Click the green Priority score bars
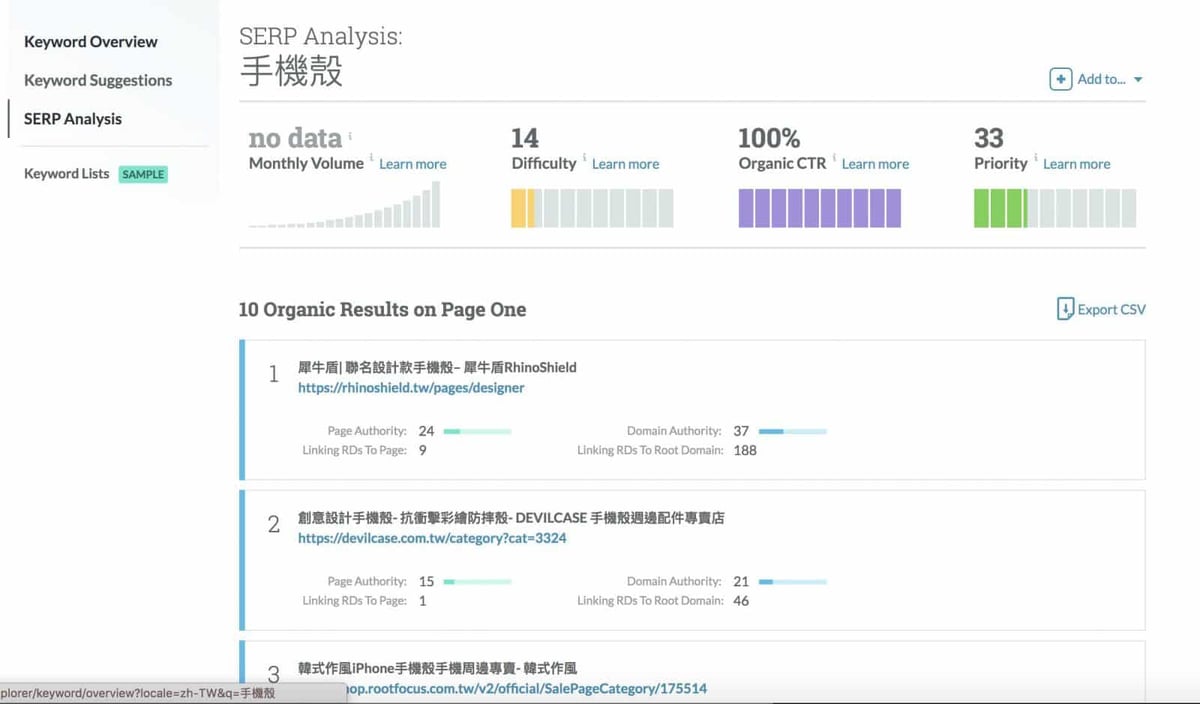 [x=1000, y=207]
